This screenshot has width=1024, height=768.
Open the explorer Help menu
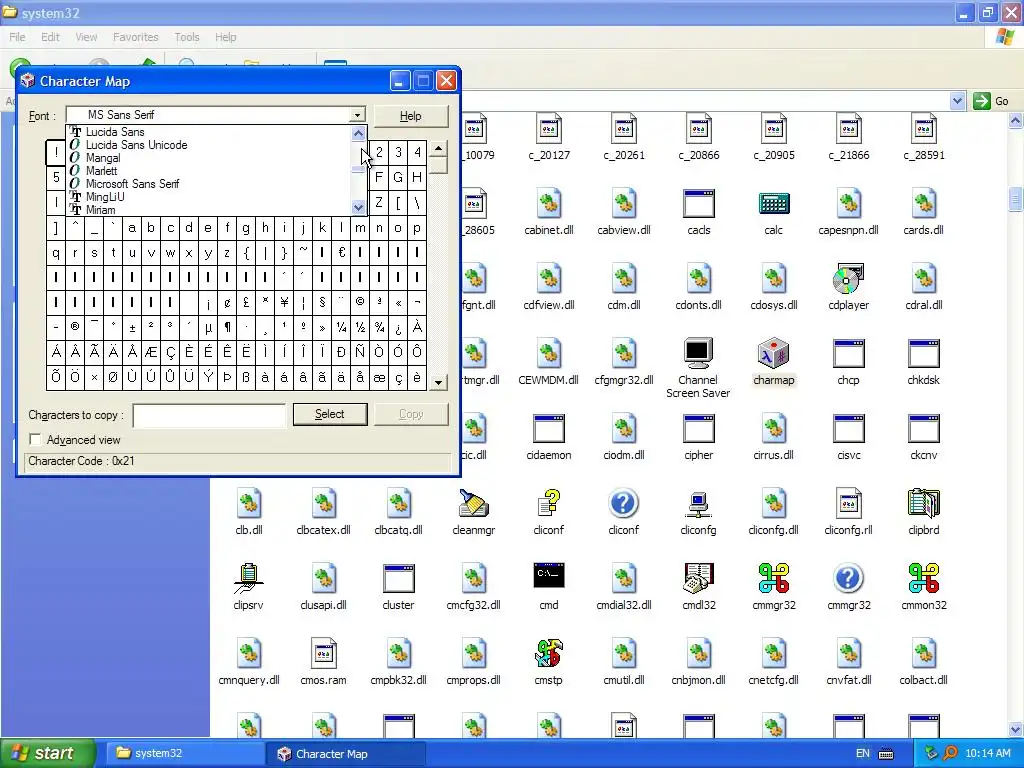coord(226,37)
